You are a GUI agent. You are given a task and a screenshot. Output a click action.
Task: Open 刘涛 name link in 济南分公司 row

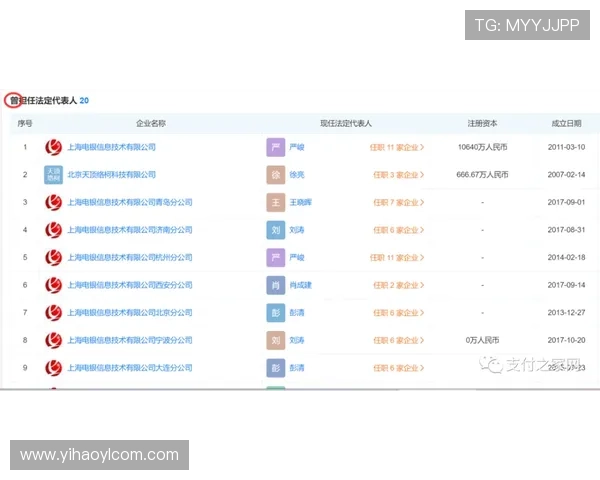pyautogui.click(x=297, y=230)
